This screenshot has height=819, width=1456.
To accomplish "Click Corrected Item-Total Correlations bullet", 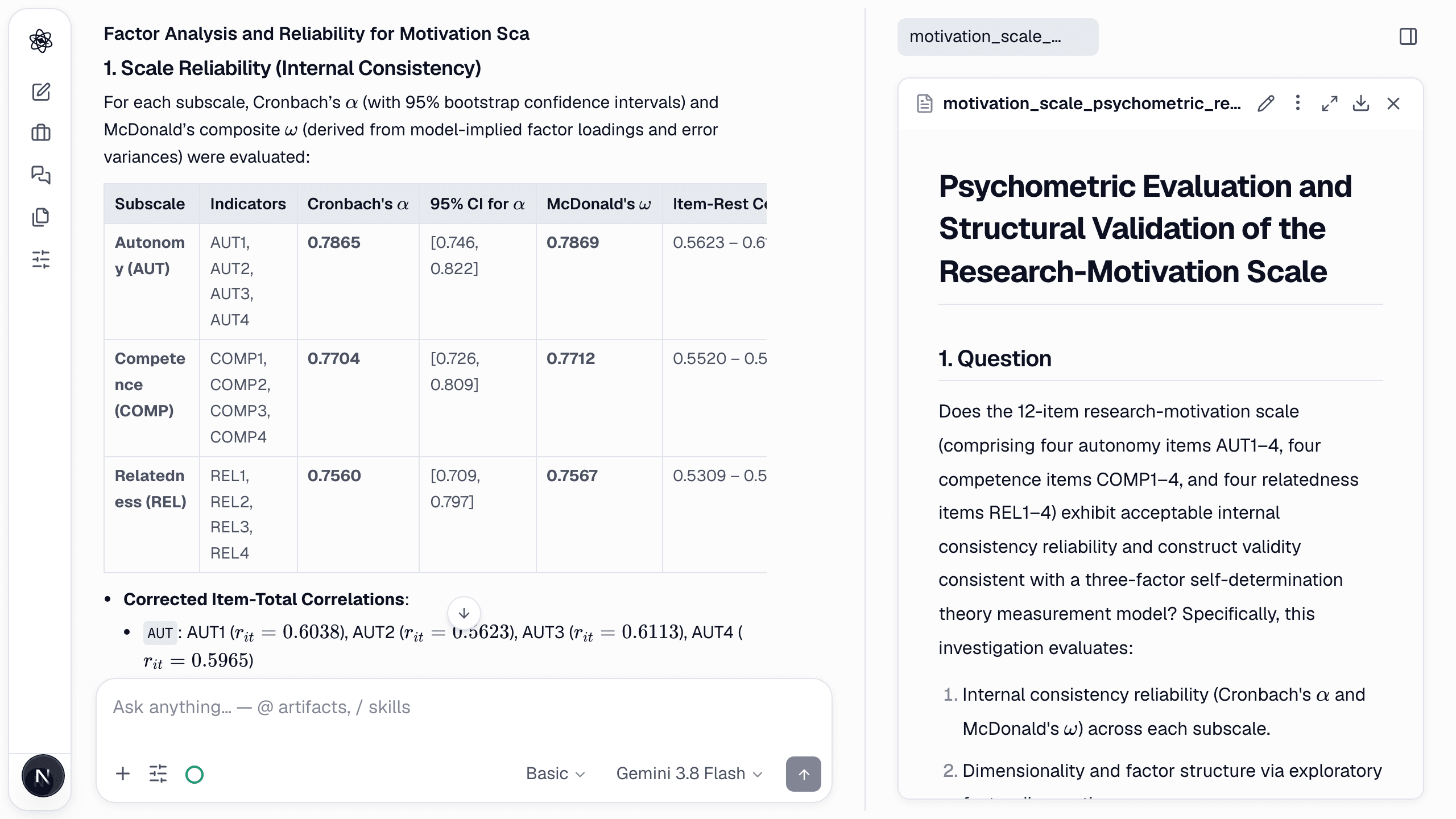I will tap(266, 599).
